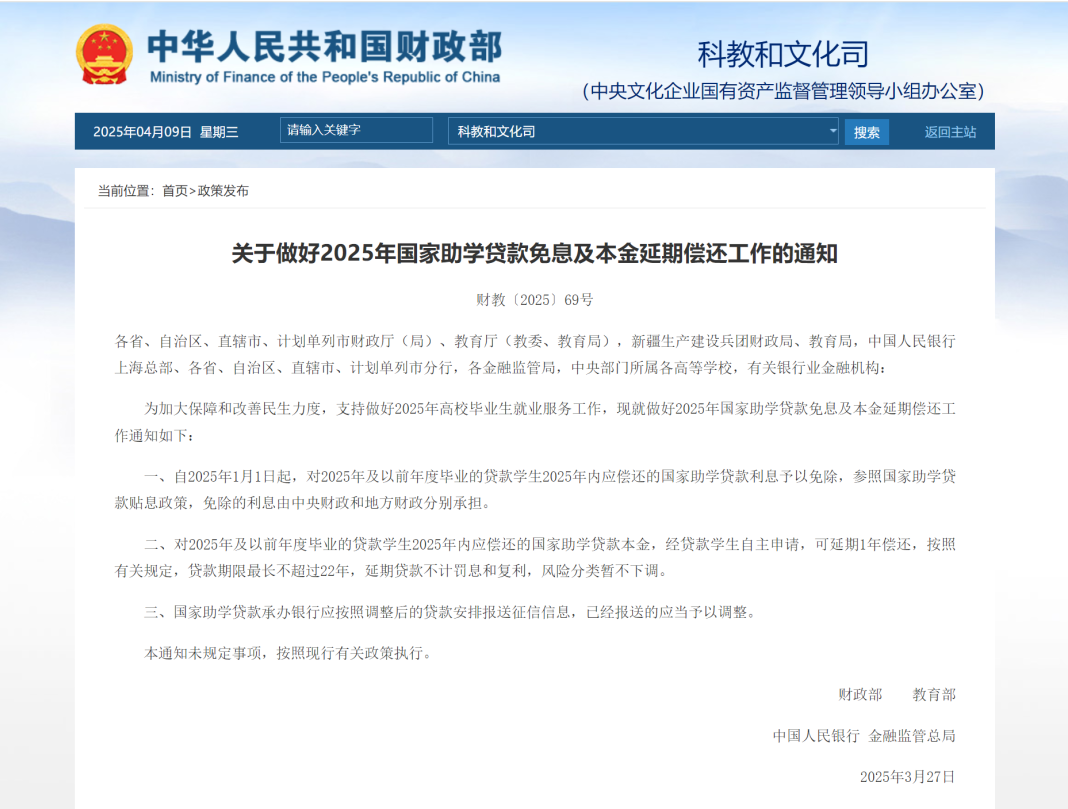Click the 中国人民银行 signature text
This screenshot has height=809, width=1068.
pos(816,736)
